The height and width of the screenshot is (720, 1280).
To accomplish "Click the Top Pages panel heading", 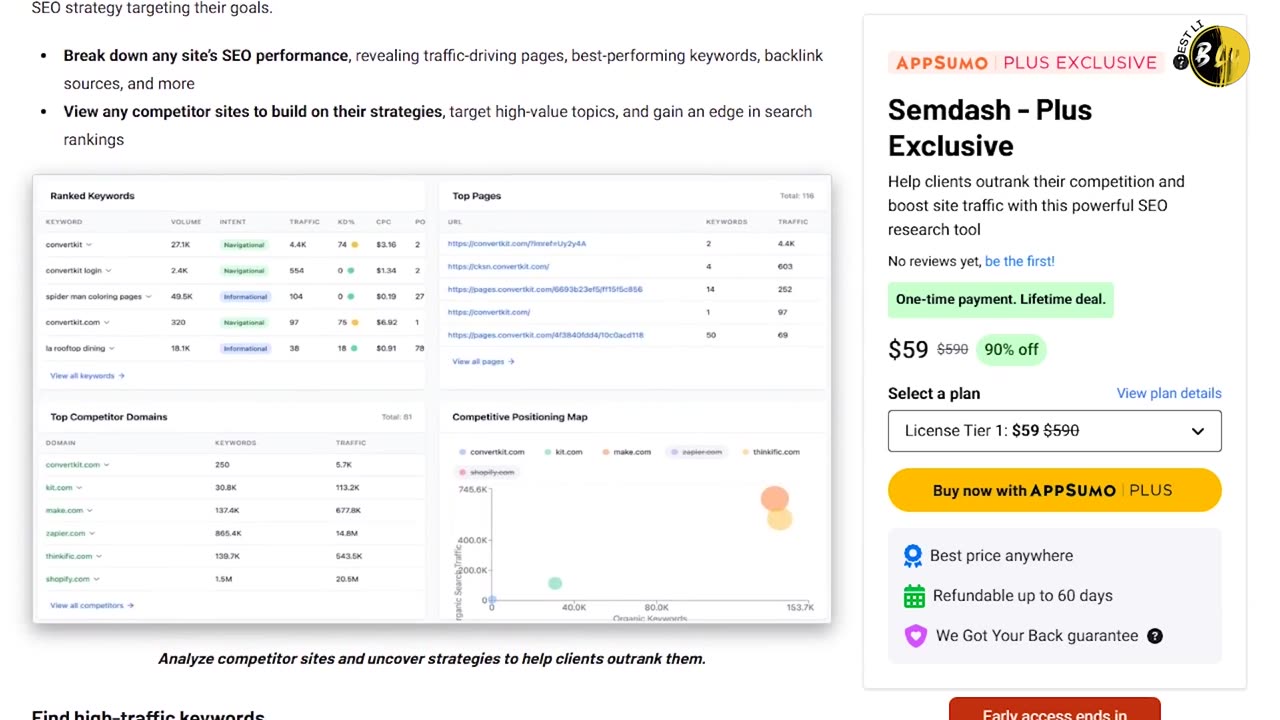I will point(477,196).
